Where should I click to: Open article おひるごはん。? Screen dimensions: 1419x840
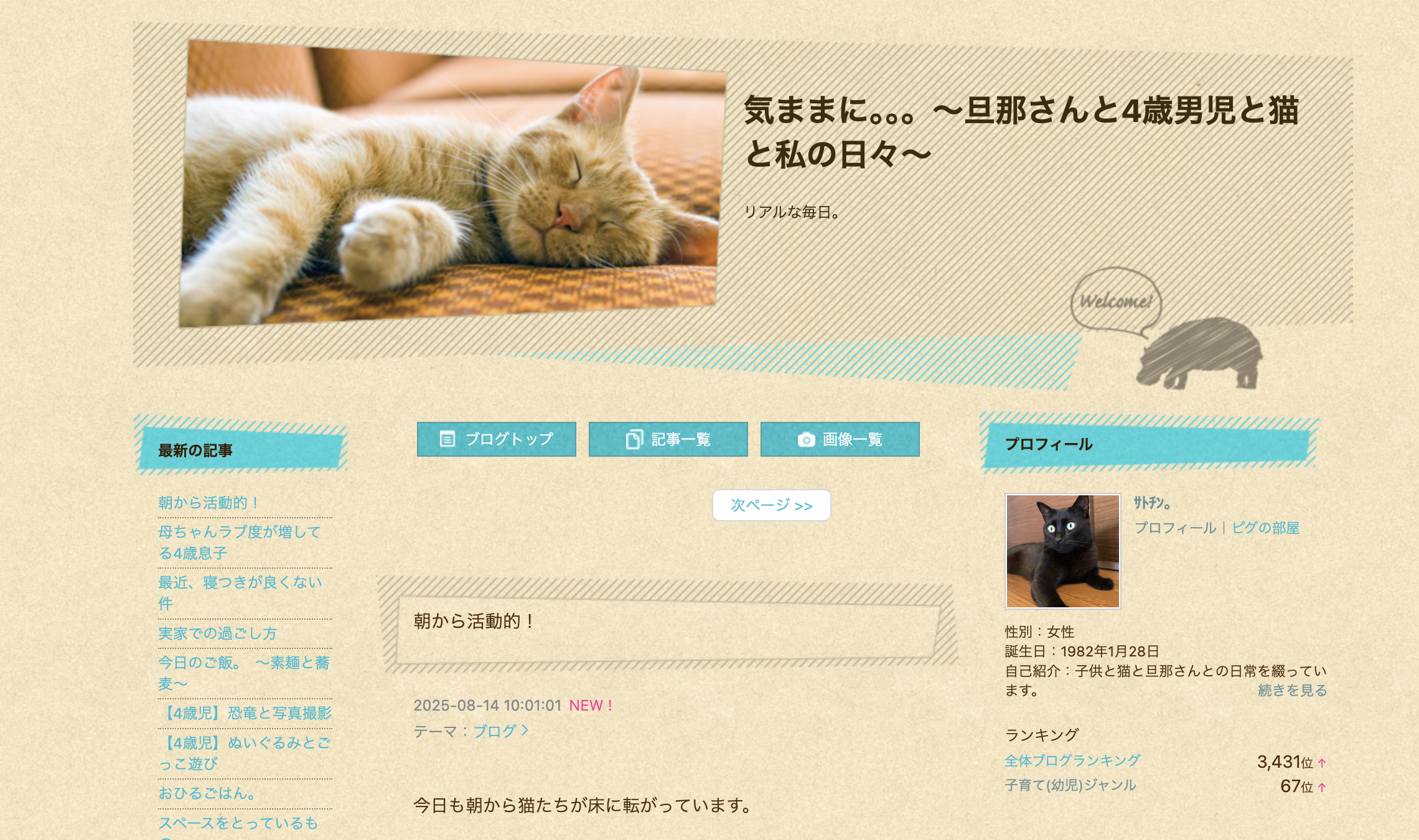coord(207,793)
